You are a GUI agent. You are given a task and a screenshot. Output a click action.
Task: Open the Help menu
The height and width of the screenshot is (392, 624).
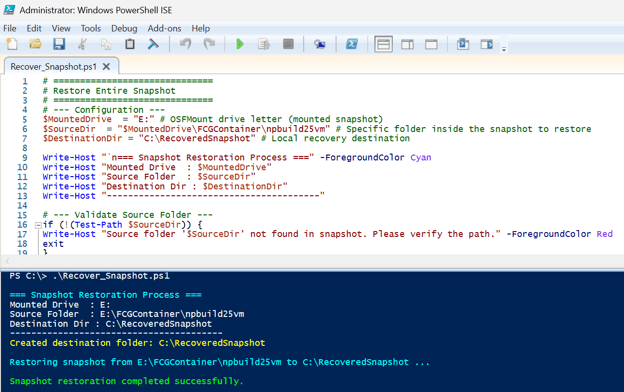(201, 28)
